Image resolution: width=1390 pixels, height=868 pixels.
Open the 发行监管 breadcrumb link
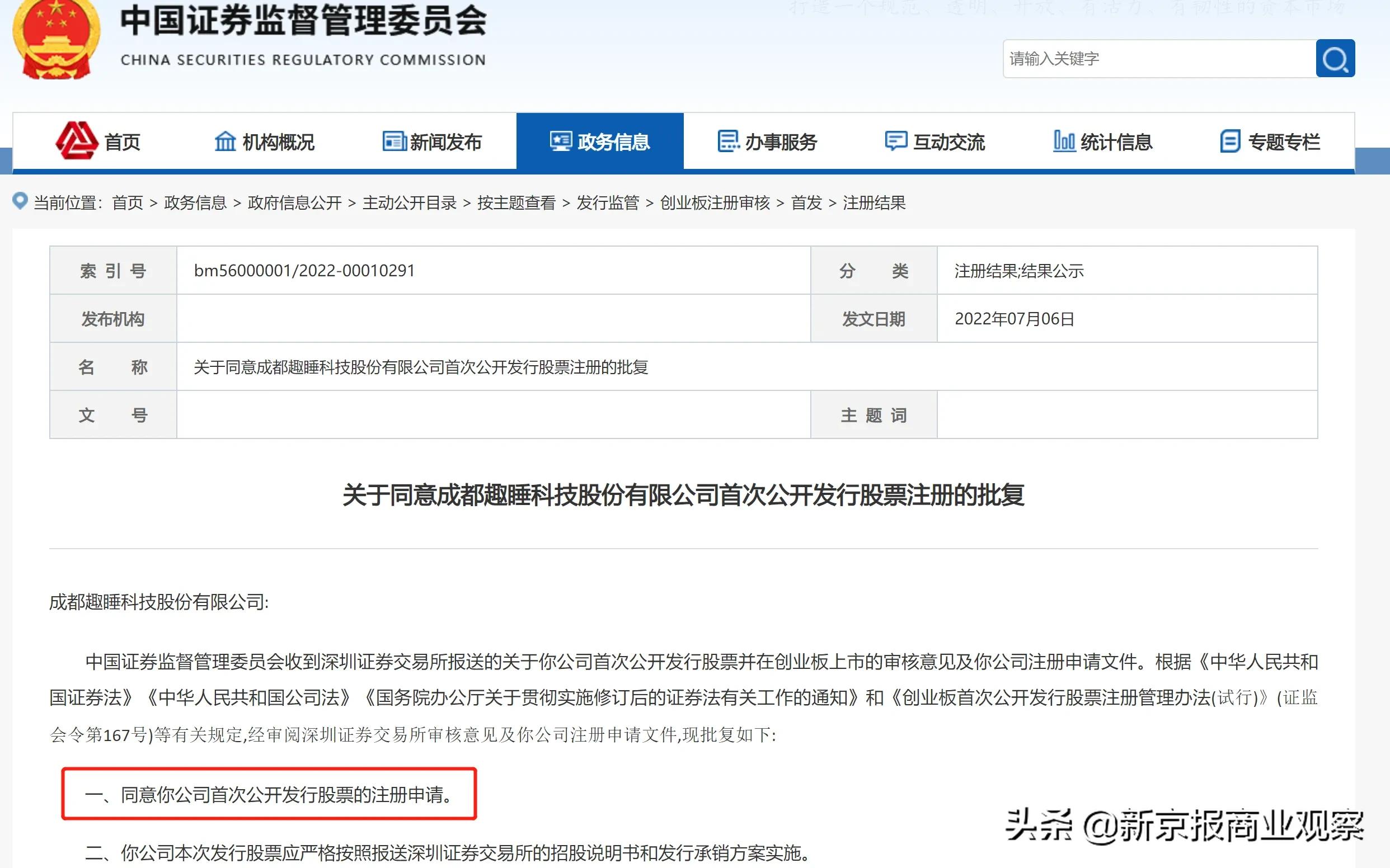[x=609, y=204]
